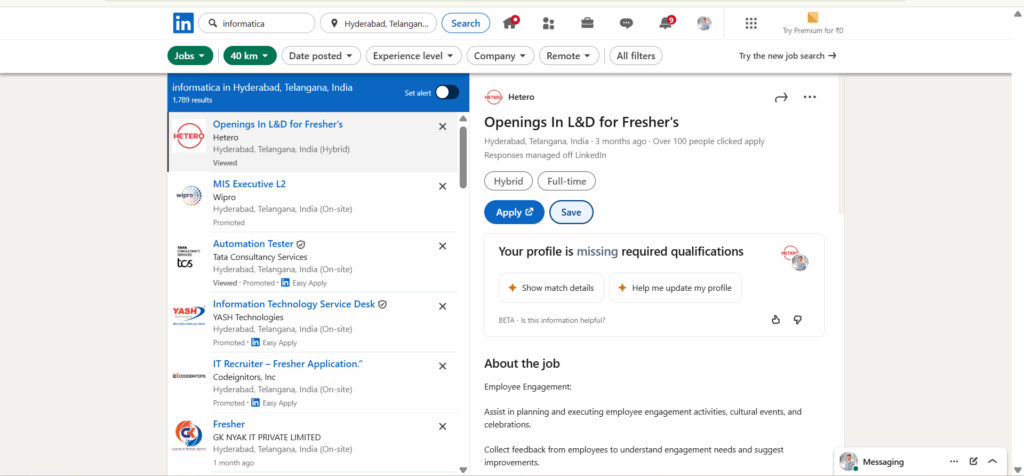Open My Network icon
This screenshot has width=1024, height=476.
pos(548,23)
